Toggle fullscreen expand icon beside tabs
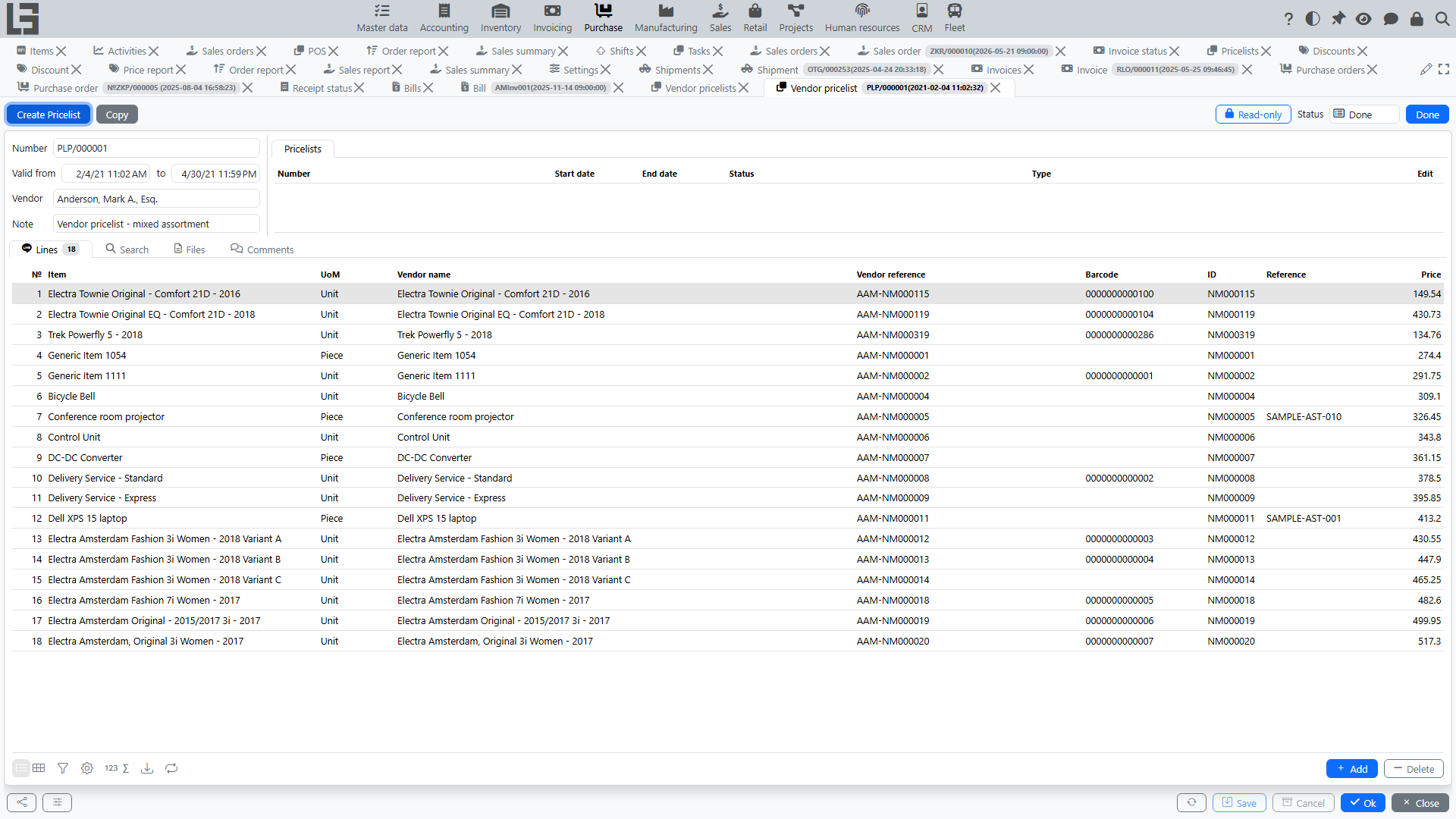The image size is (1456, 819). (x=1444, y=69)
